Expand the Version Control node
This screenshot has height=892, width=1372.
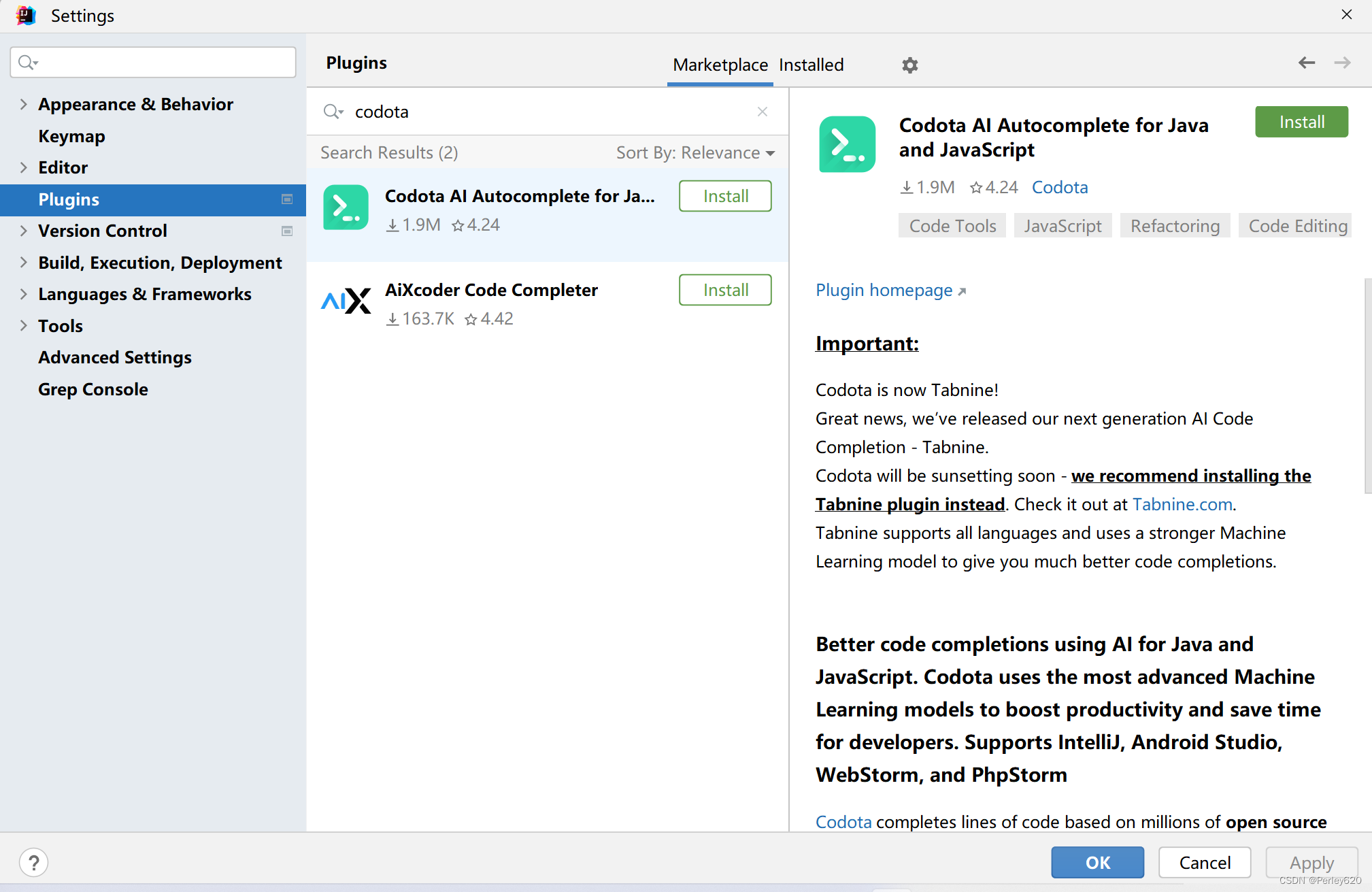coord(24,231)
